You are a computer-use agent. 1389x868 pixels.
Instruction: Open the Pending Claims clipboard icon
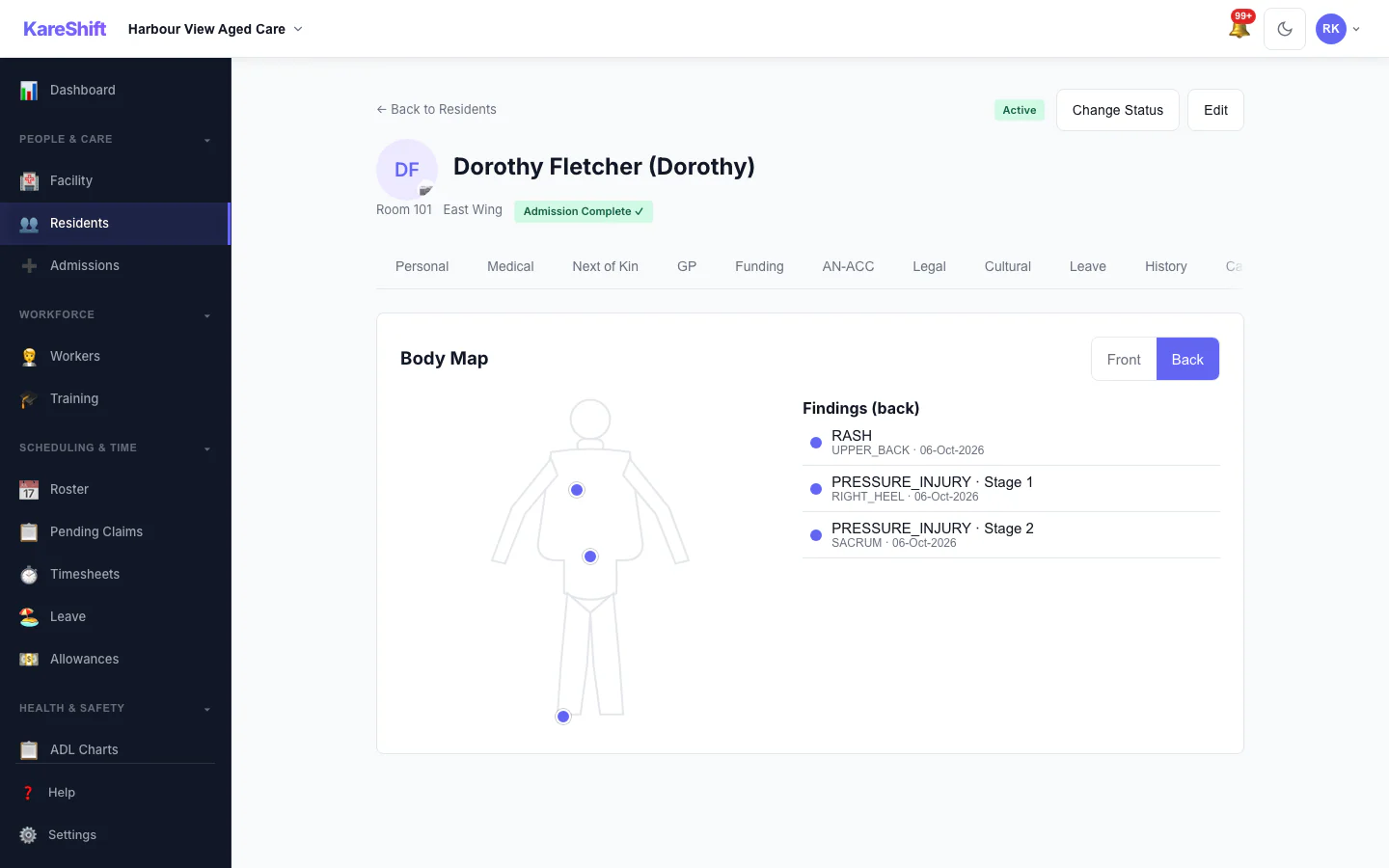pos(29,531)
